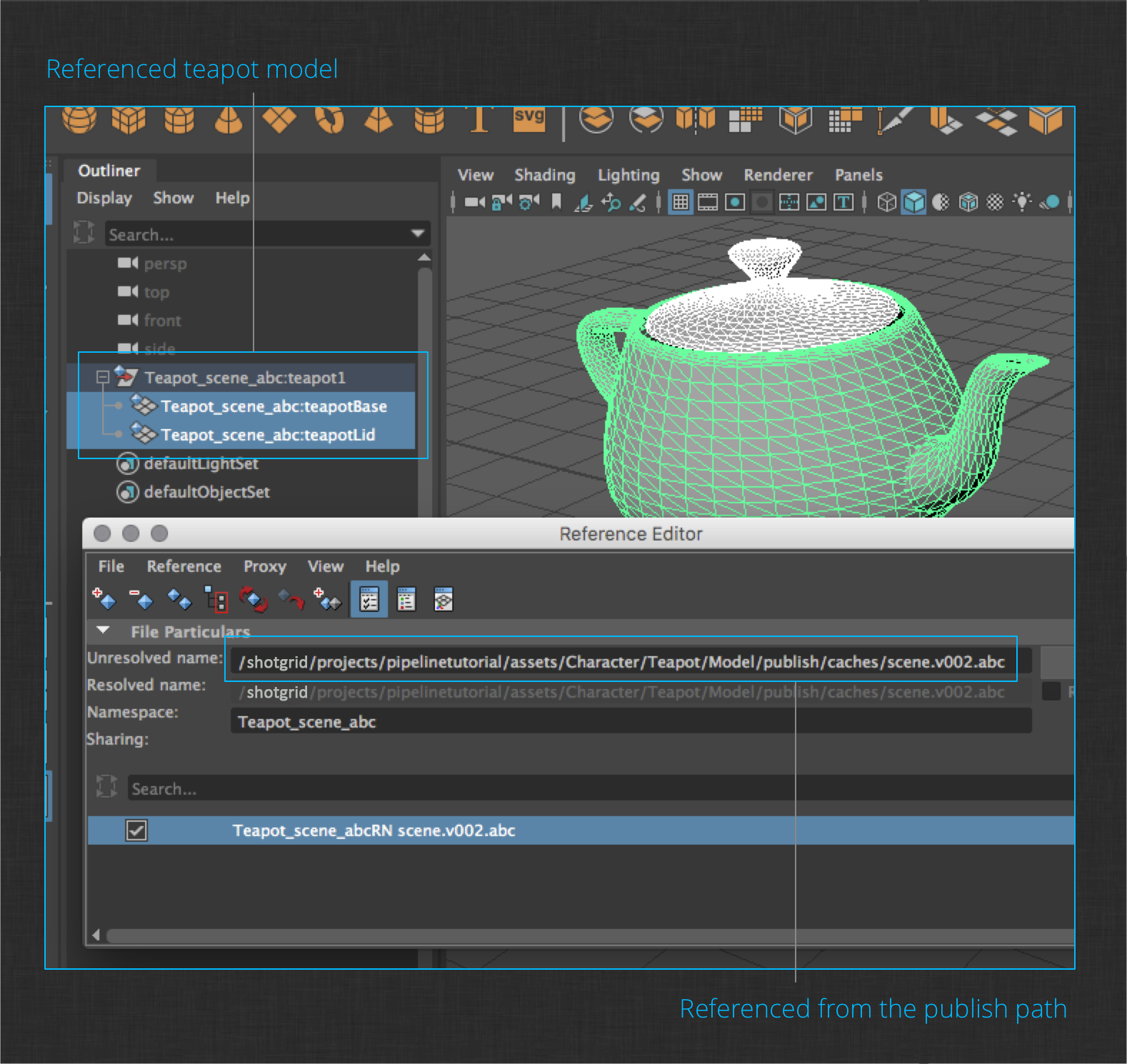Click the Namespace field Teapot_scene_abc
The width and height of the screenshot is (1127, 1064).
tap(631, 721)
